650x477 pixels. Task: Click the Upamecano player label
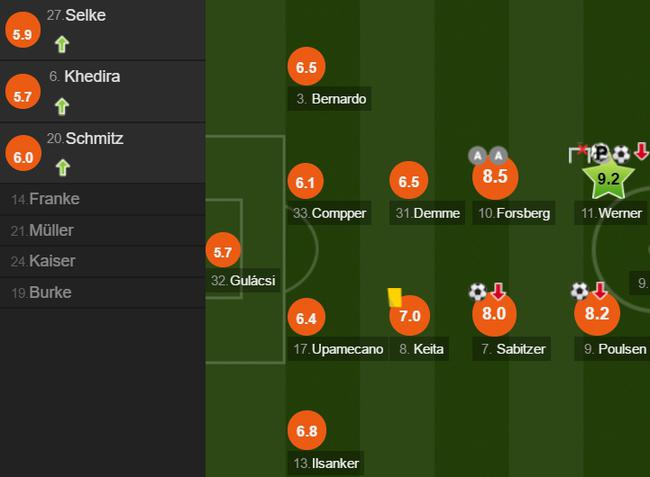(346, 349)
